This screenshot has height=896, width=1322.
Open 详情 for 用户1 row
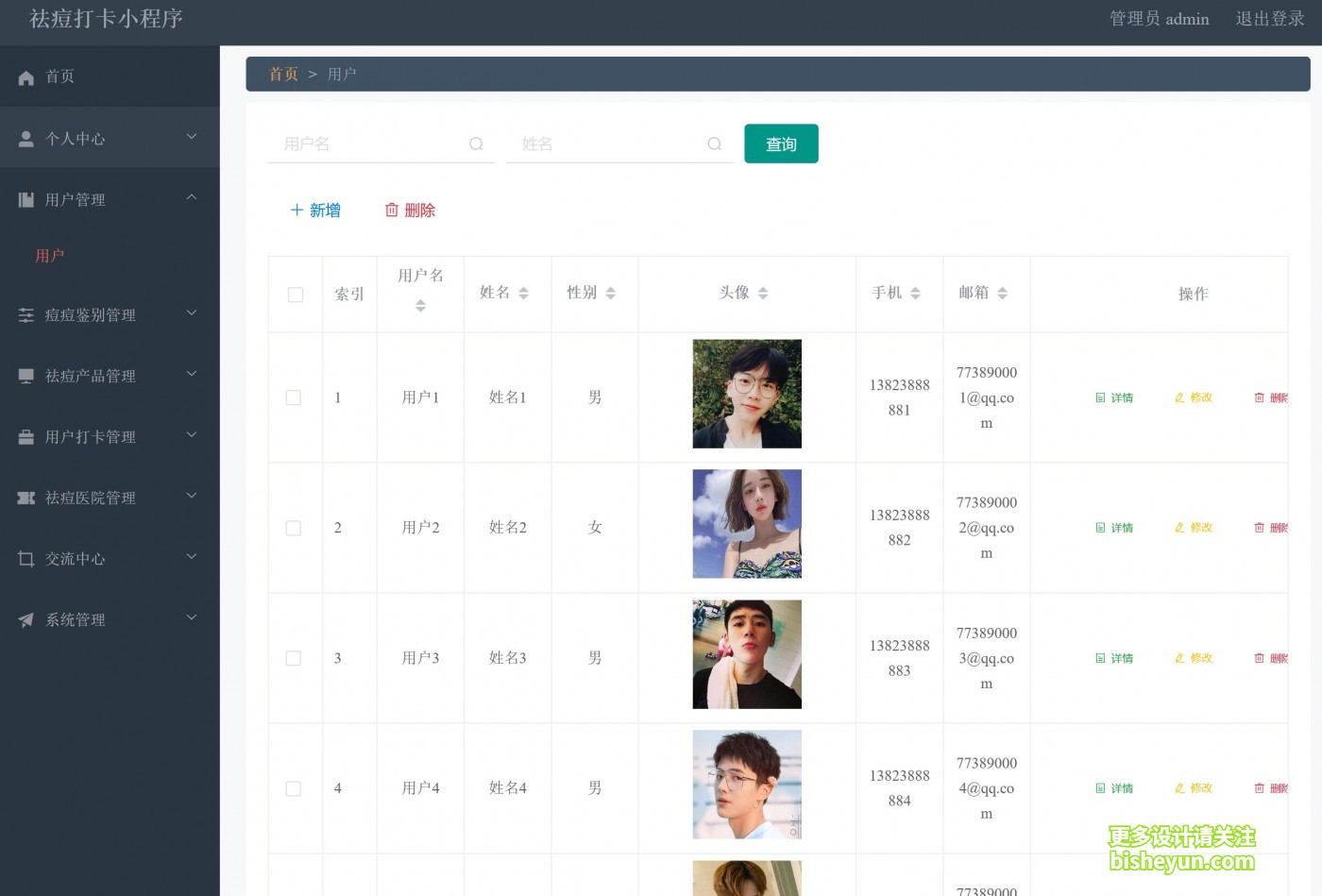click(1114, 397)
